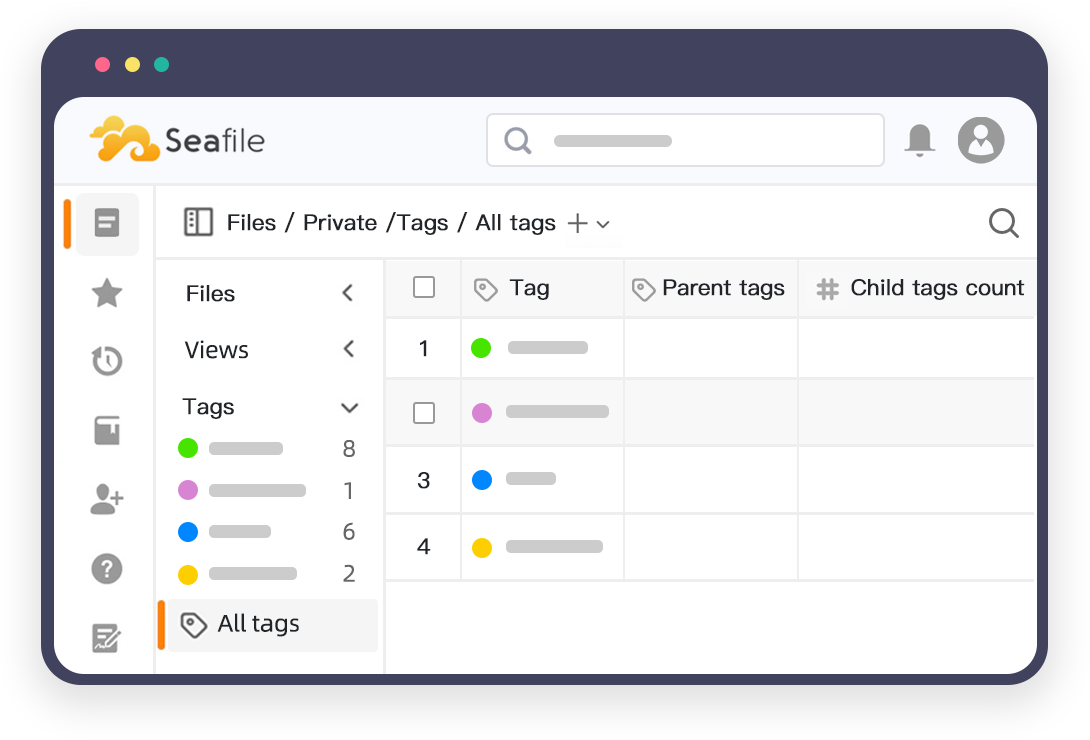This screenshot has width=1090, height=740.
Task: Check the box on the purple tag row
Action: click(x=424, y=413)
